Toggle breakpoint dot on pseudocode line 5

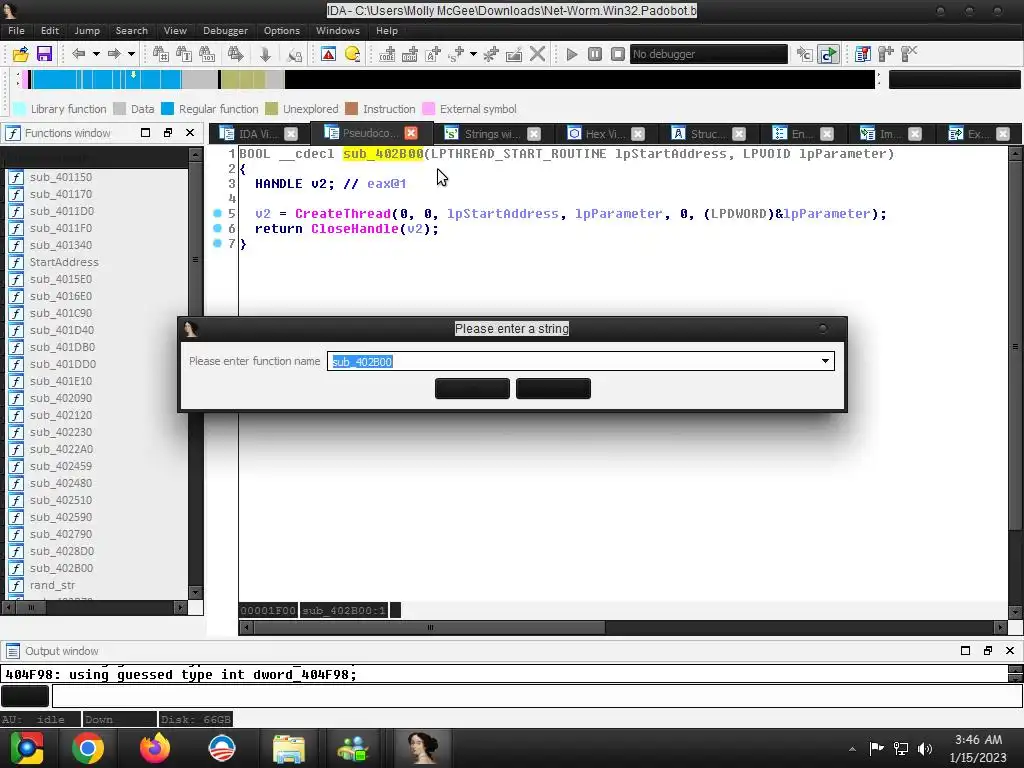[217, 213]
